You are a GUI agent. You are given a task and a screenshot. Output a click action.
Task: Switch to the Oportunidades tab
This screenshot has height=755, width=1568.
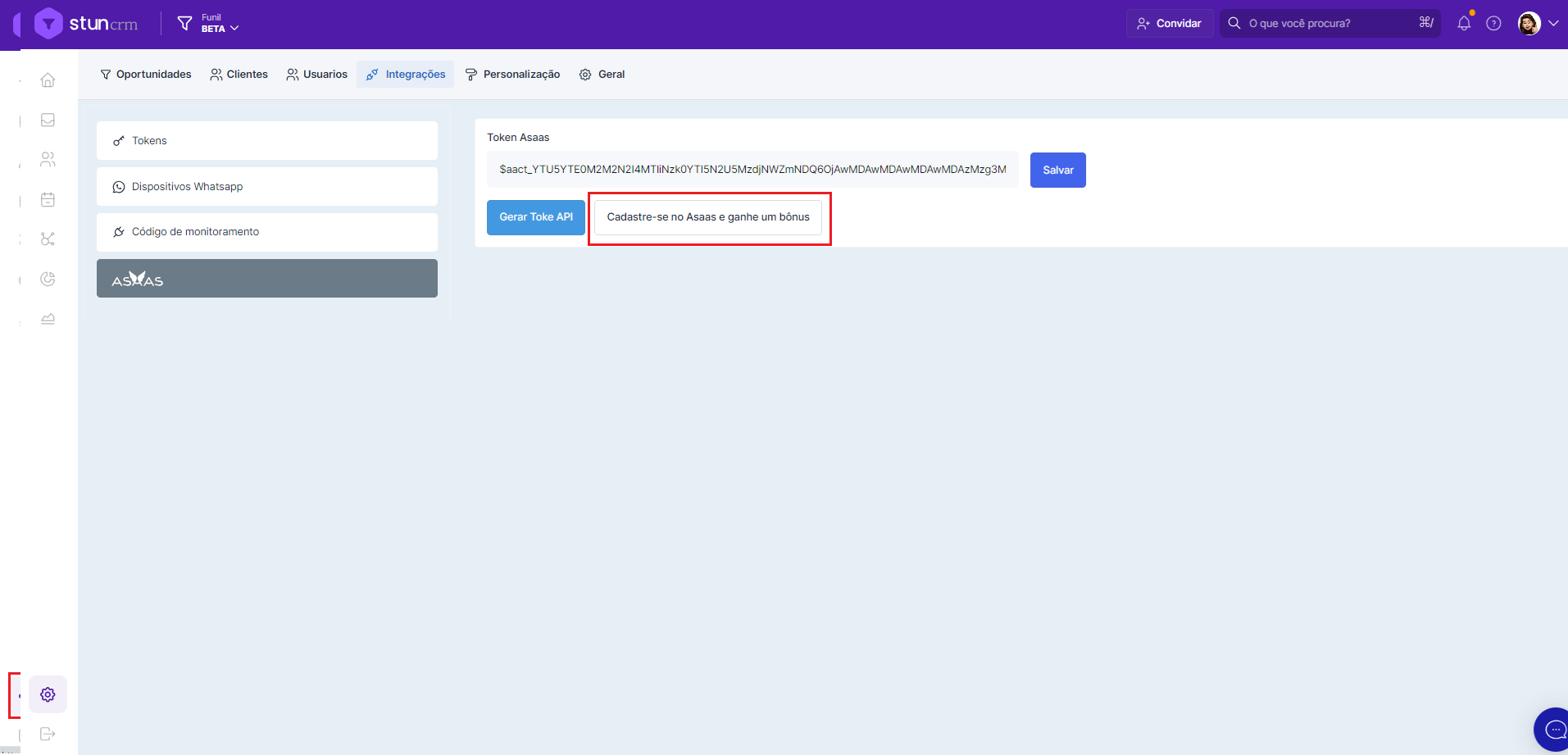146,75
